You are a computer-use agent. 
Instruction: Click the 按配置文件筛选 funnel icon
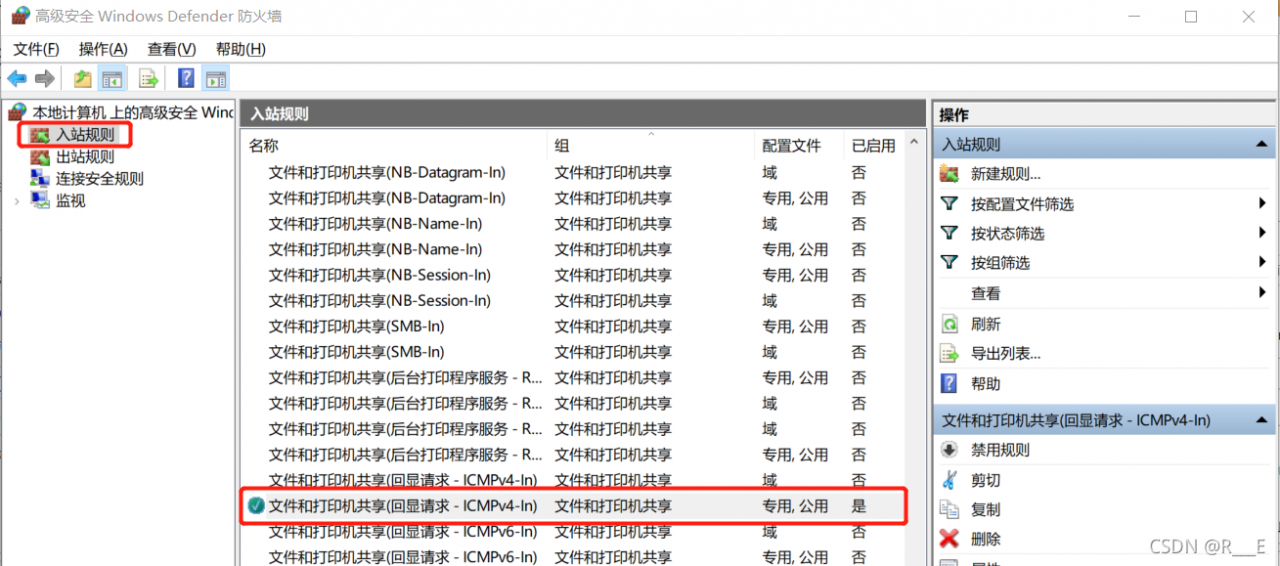950,204
